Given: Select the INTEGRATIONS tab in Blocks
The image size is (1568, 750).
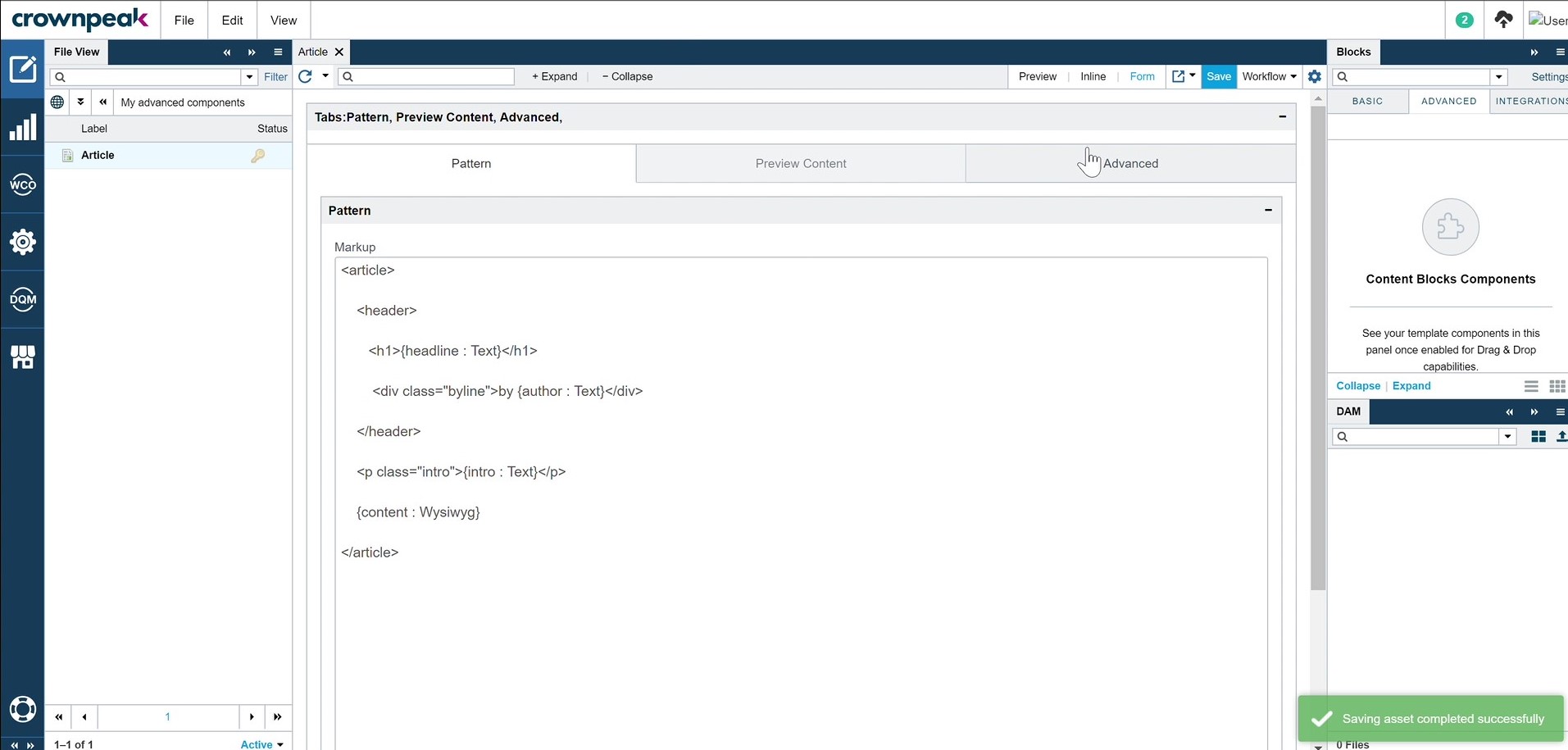Looking at the screenshot, I should [1529, 101].
